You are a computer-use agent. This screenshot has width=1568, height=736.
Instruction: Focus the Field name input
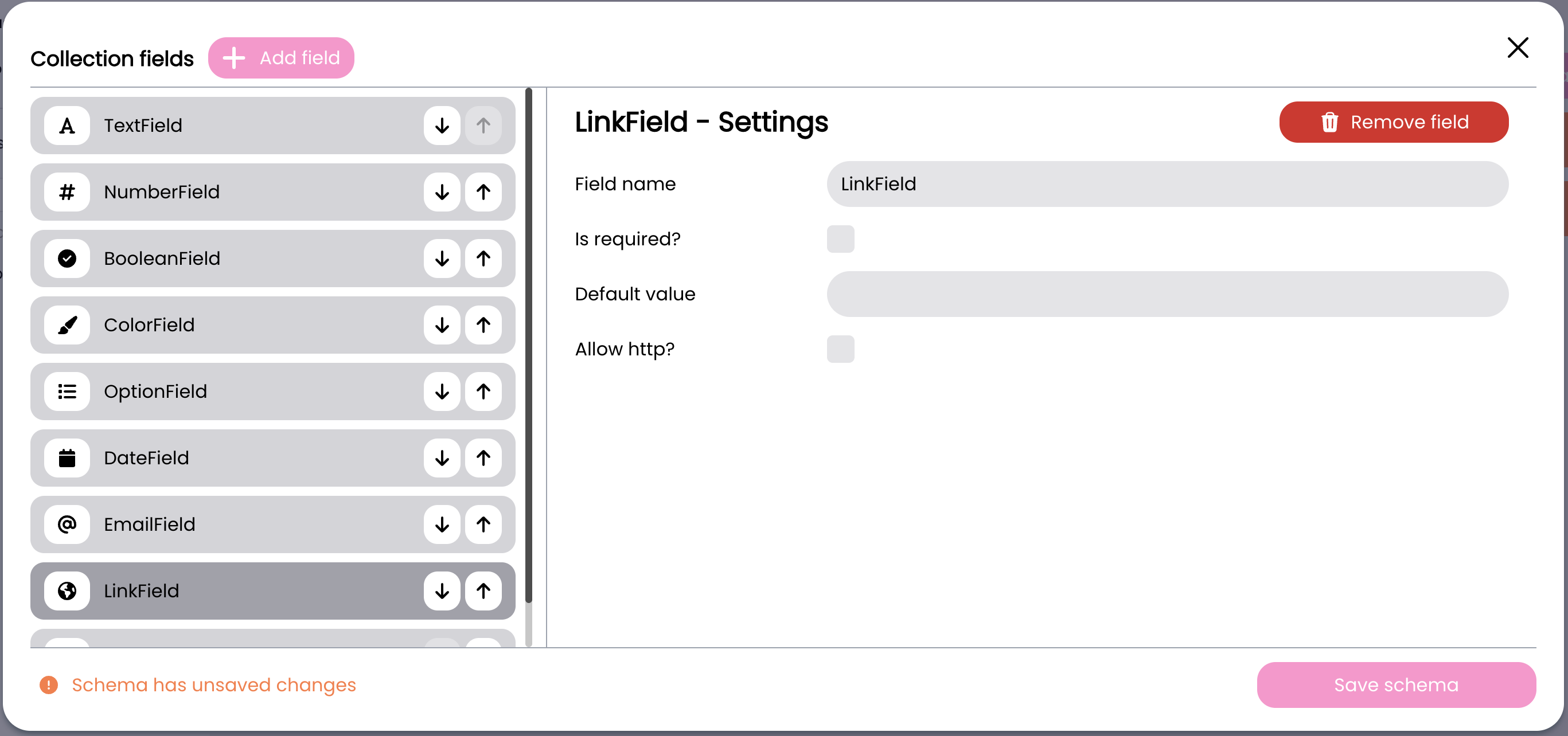1167,185
